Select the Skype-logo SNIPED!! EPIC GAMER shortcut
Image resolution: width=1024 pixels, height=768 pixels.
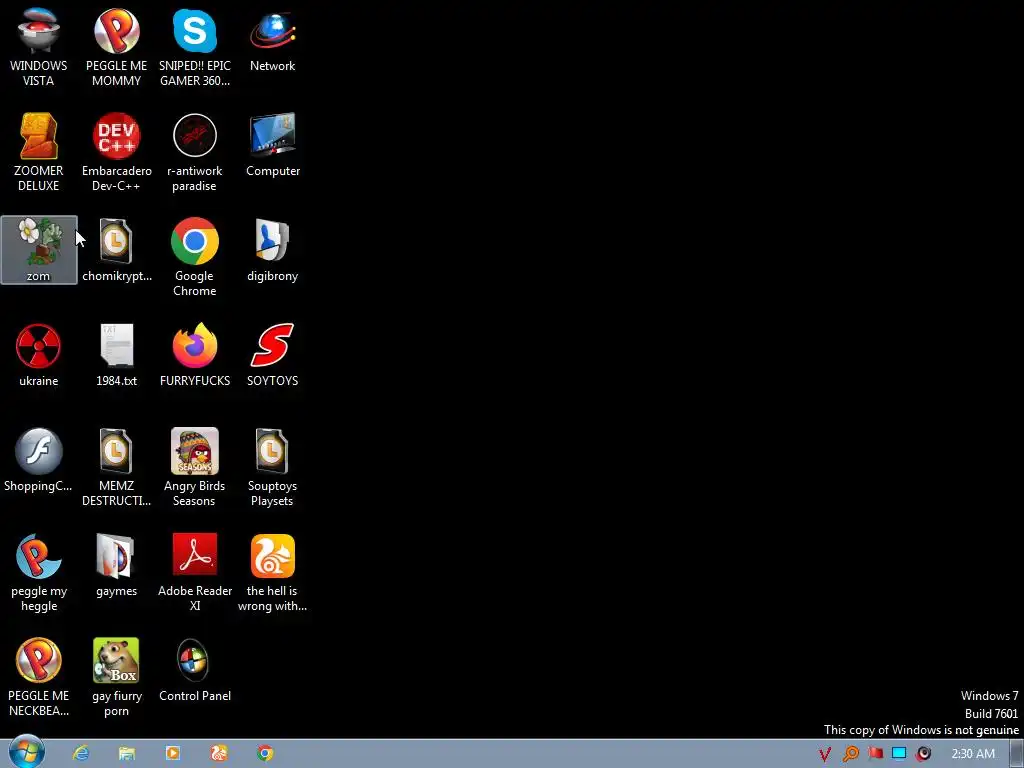[195, 47]
